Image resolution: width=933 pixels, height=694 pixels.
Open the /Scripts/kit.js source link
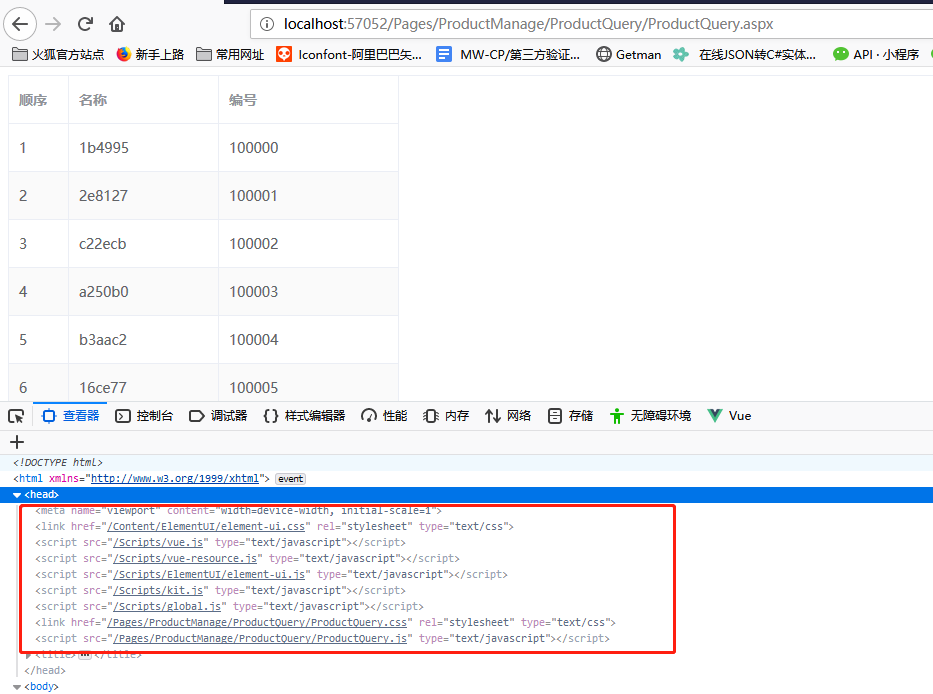[x=158, y=591]
